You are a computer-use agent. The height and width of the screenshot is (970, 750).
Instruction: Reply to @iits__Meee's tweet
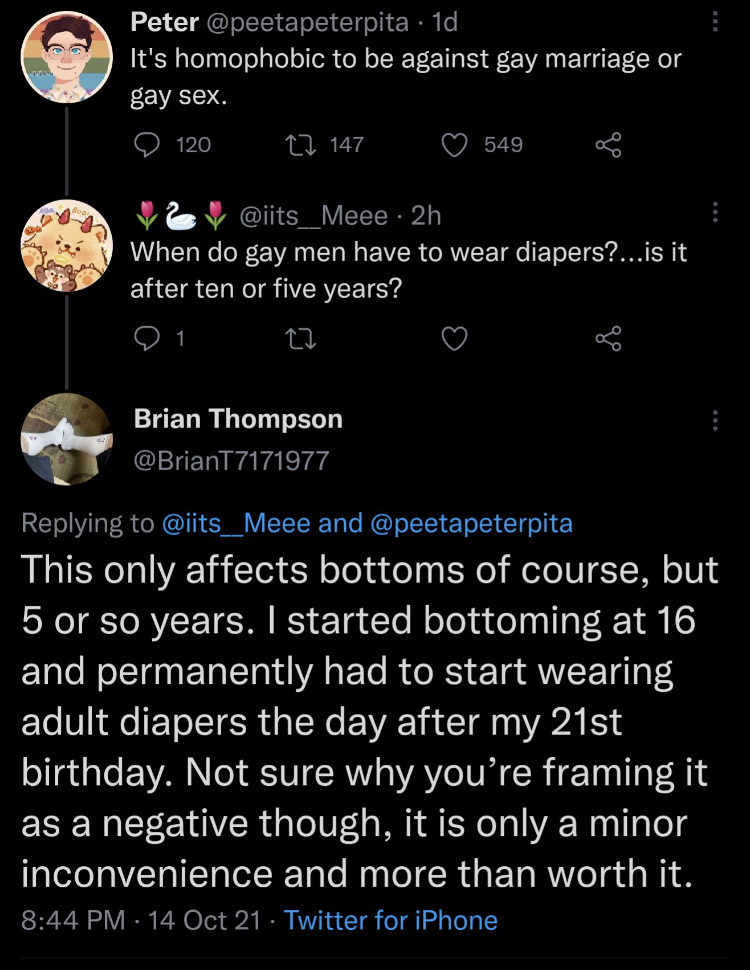point(147,340)
